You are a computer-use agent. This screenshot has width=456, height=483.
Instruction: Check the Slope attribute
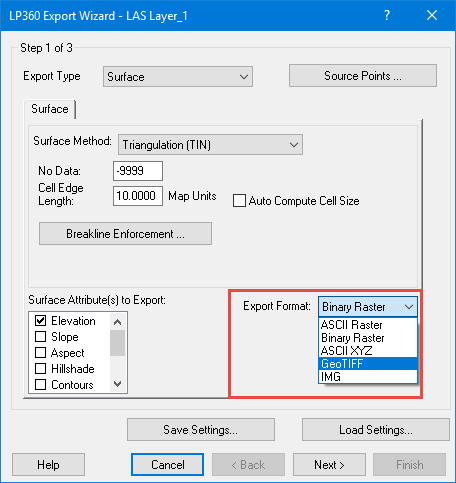coord(40,337)
